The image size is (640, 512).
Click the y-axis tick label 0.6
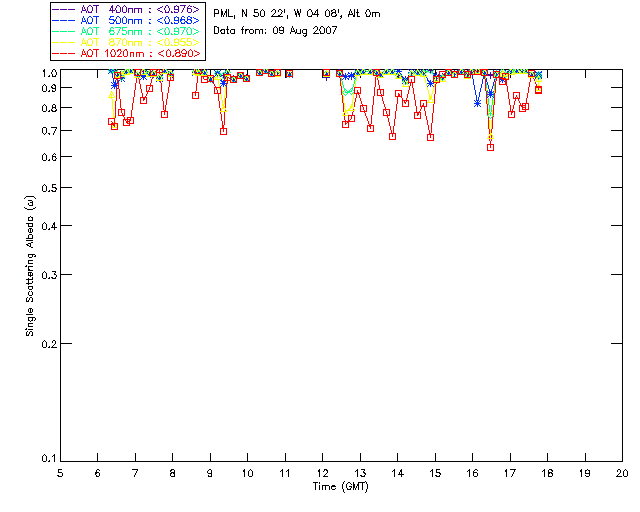pyautogui.click(x=49, y=157)
